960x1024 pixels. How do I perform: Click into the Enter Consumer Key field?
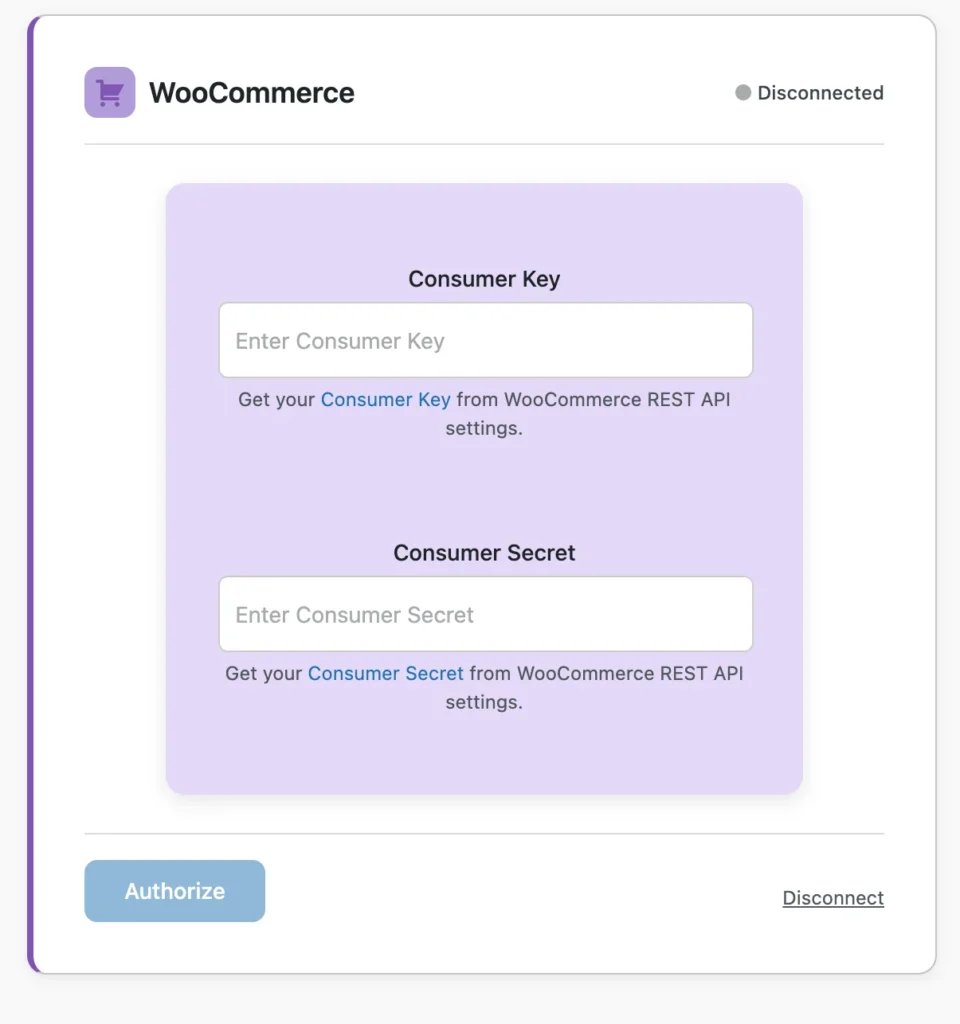(x=486, y=340)
